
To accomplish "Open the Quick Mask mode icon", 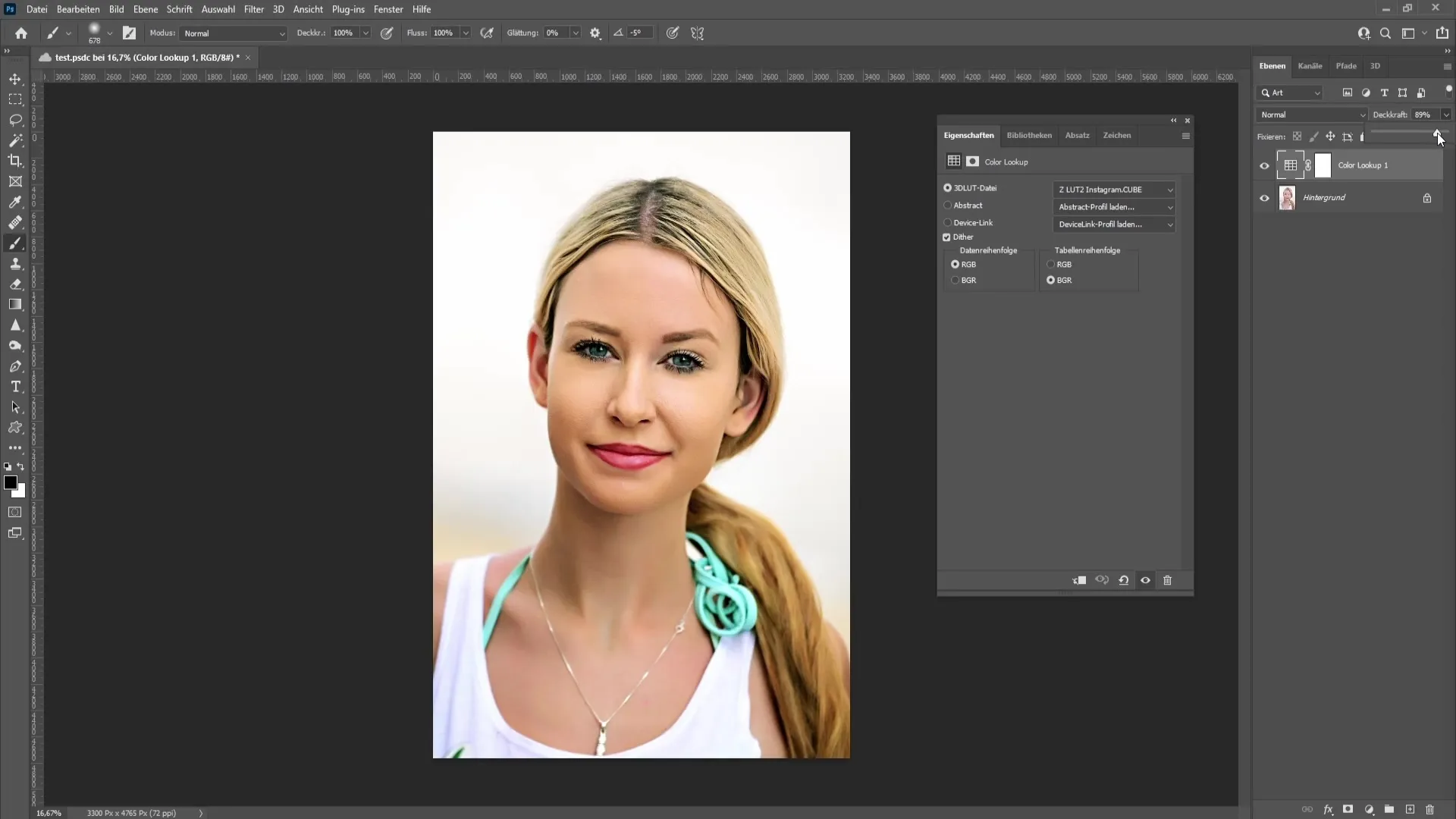I will coord(15,513).
